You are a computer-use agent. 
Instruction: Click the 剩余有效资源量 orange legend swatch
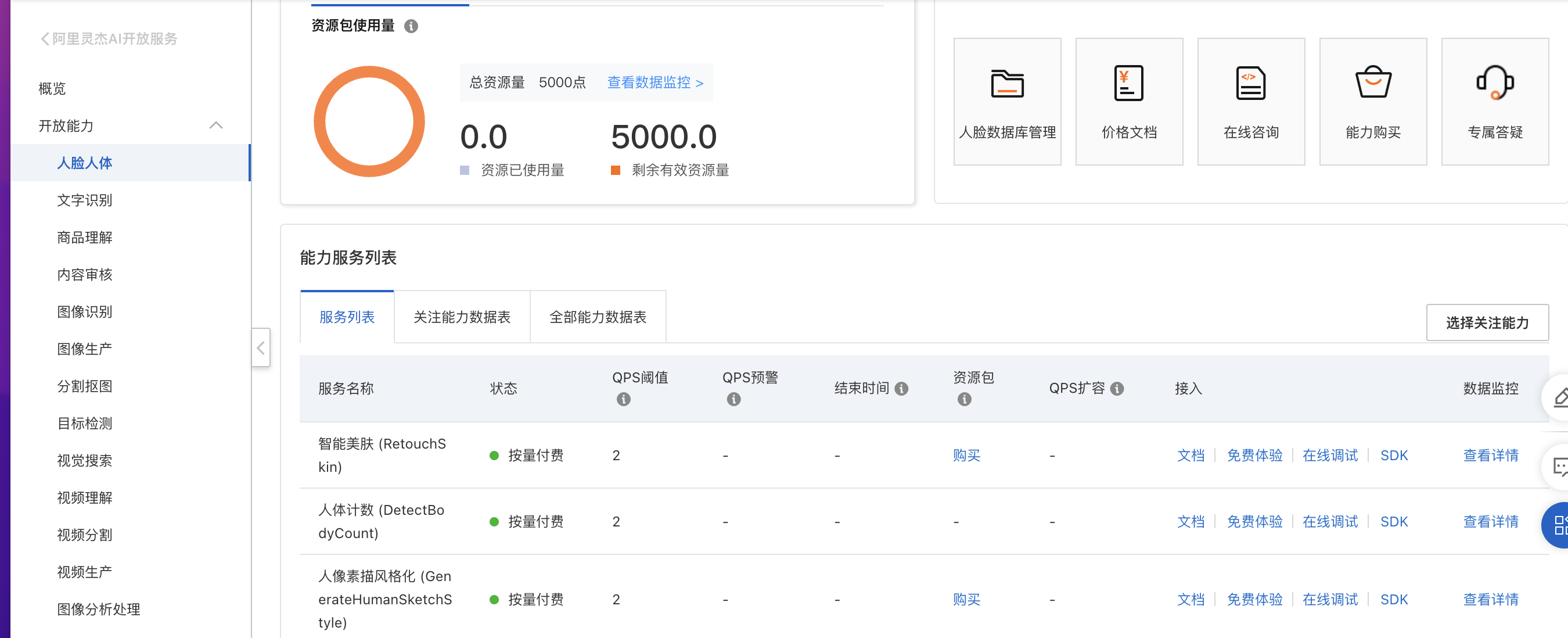pos(616,170)
